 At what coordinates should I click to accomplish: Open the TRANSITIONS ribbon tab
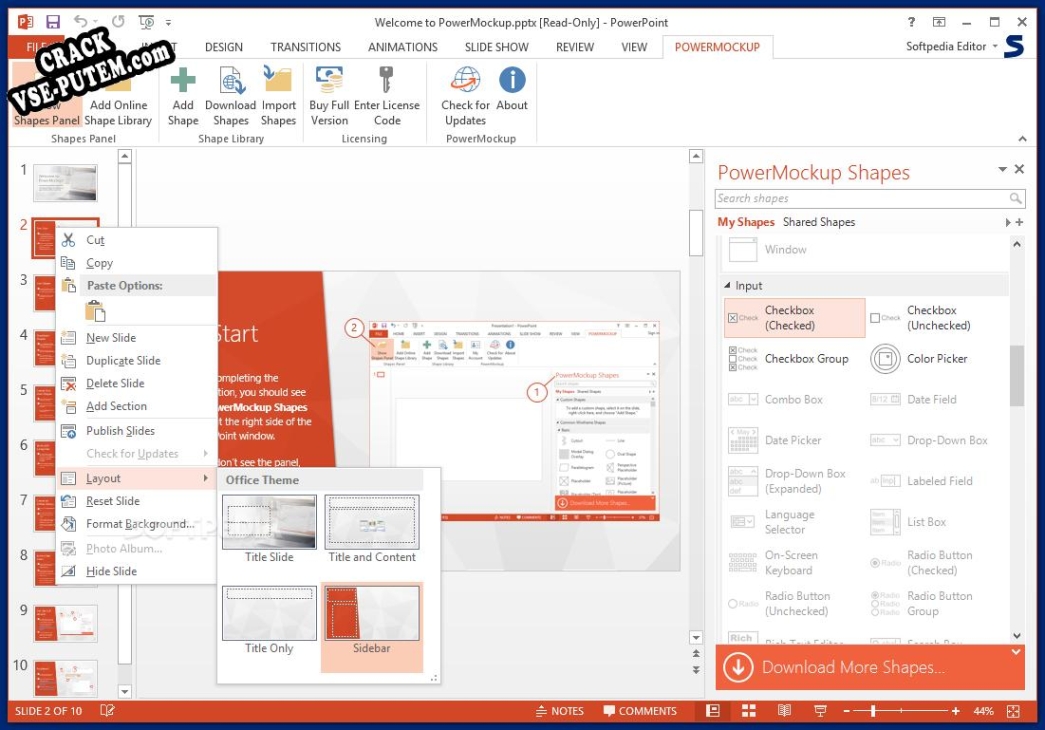(305, 47)
